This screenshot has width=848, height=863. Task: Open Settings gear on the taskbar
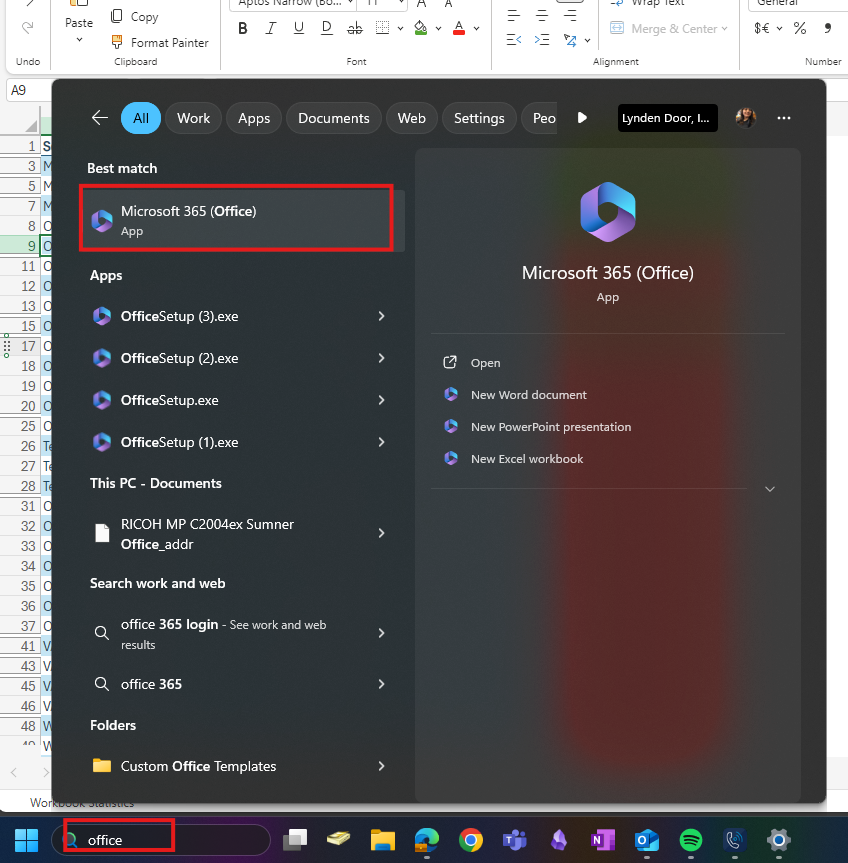point(779,840)
